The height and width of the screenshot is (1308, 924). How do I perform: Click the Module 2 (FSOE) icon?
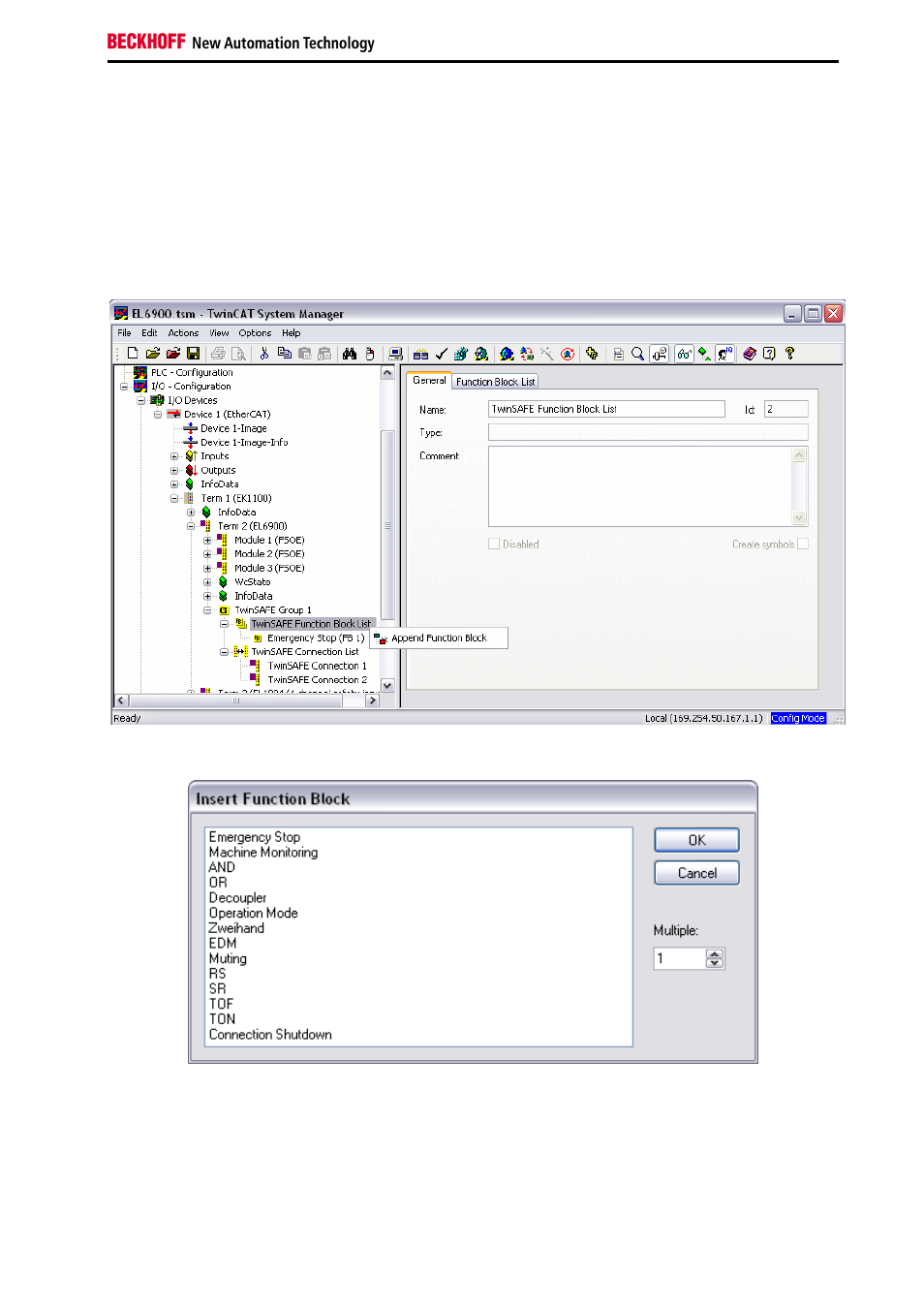point(222,554)
